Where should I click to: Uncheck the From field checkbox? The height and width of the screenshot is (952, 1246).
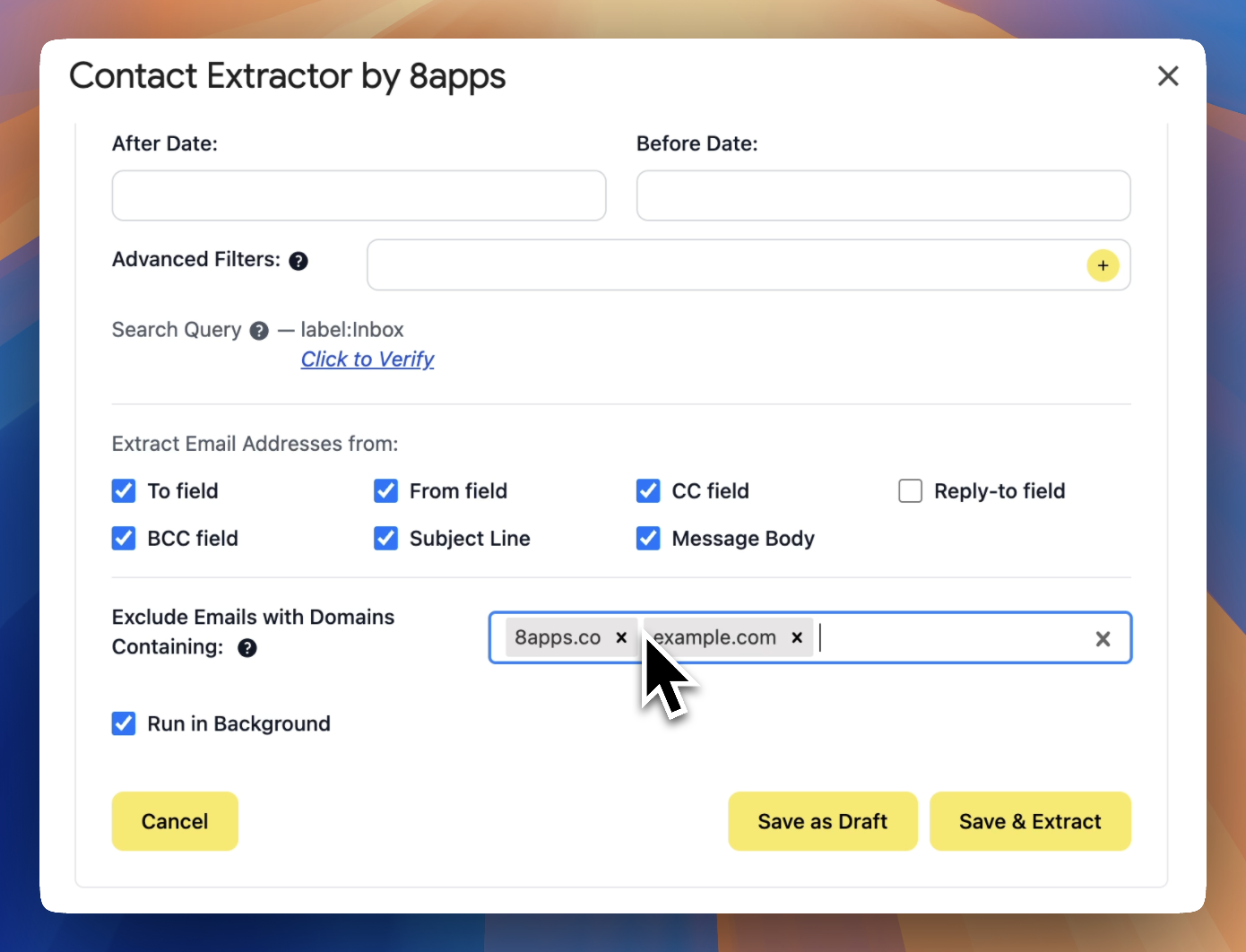385,491
